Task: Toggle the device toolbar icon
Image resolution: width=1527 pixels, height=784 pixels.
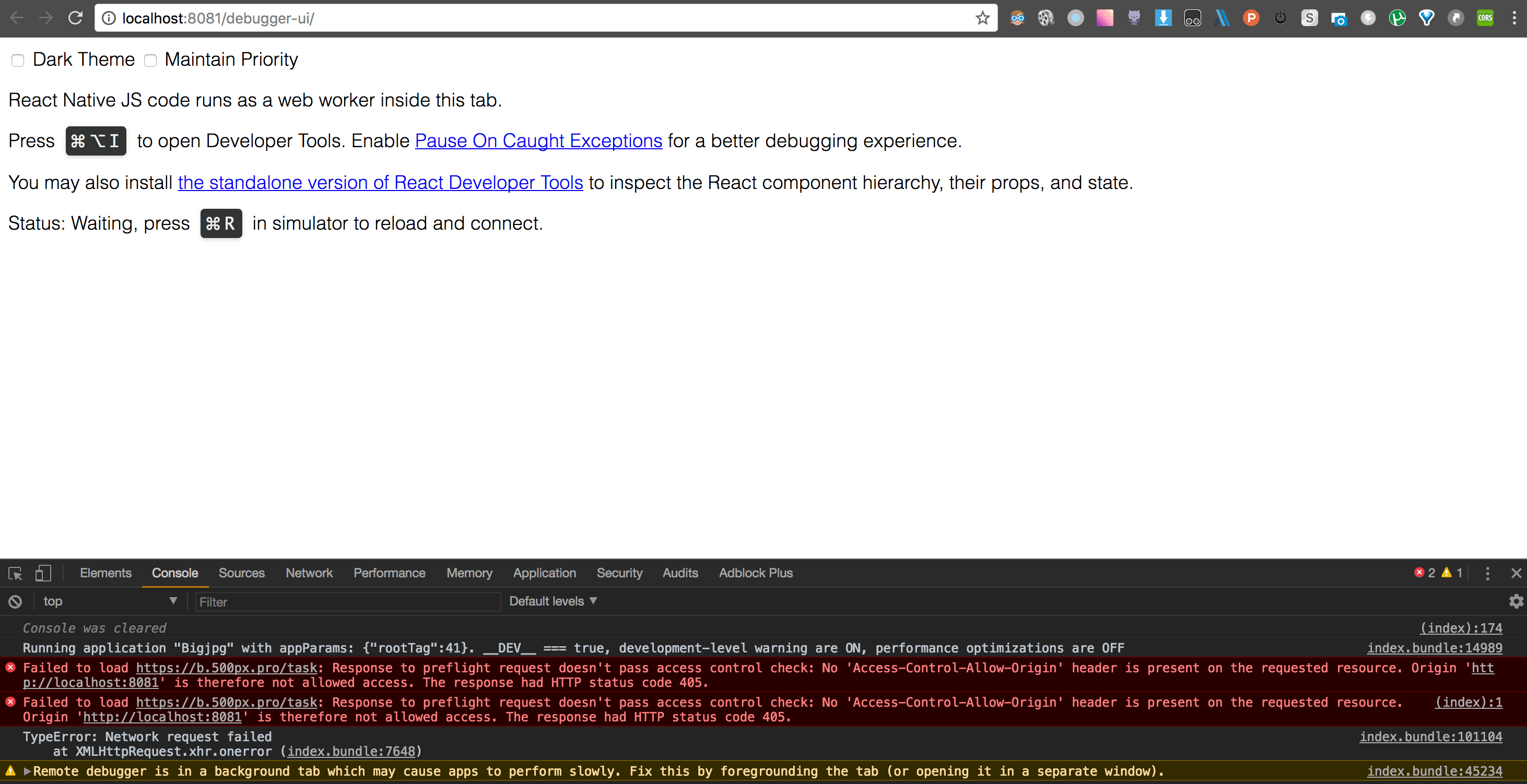Action: tap(43, 573)
